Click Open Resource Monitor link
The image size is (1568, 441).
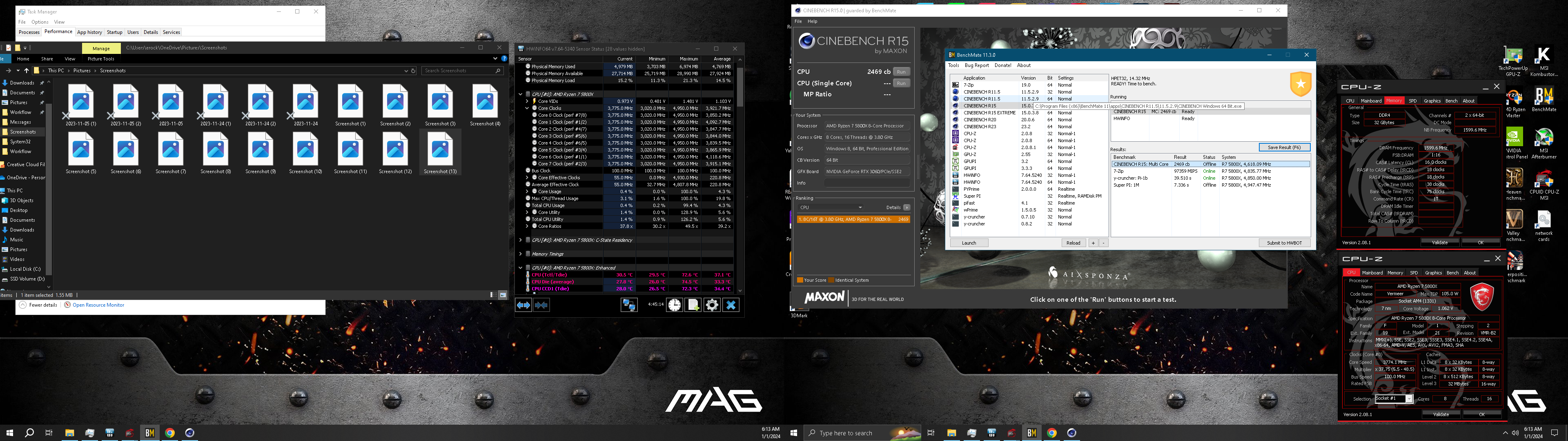pos(98,305)
